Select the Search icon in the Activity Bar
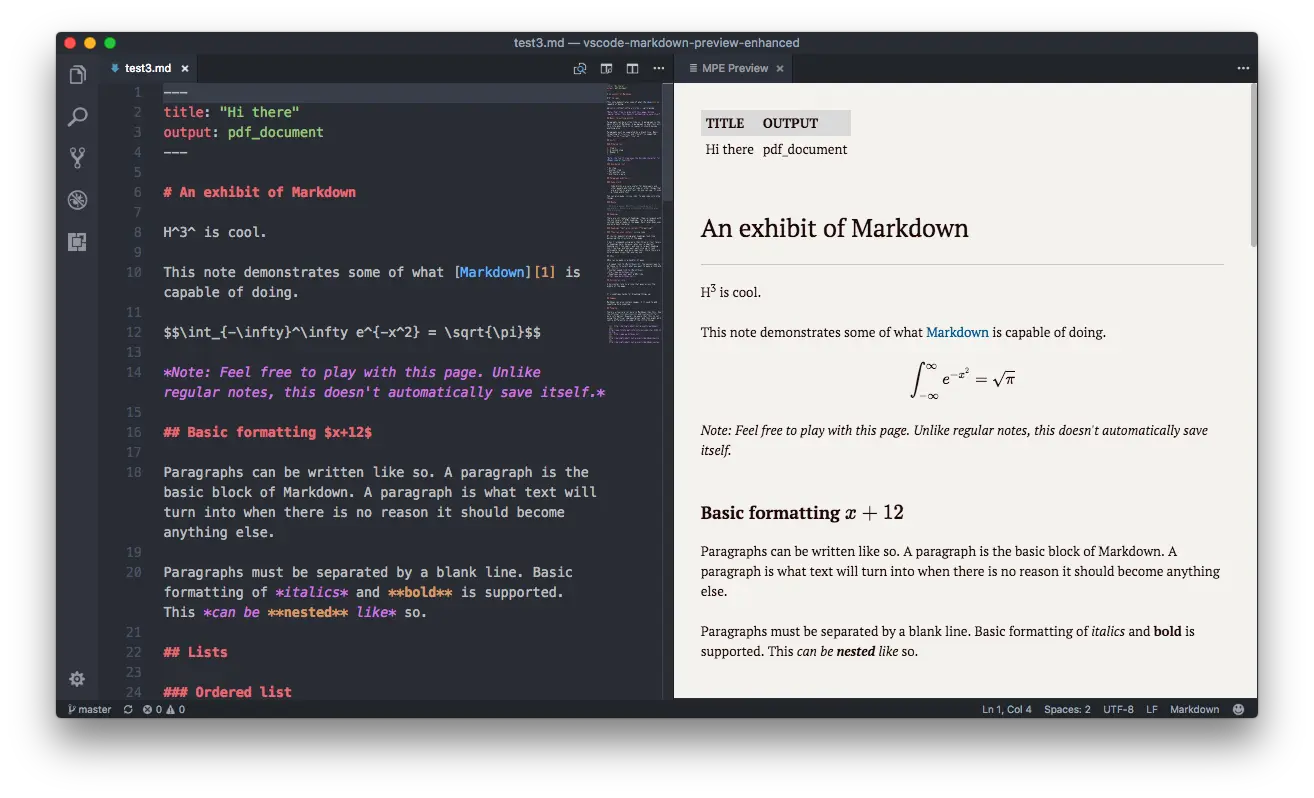 (77, 116)
